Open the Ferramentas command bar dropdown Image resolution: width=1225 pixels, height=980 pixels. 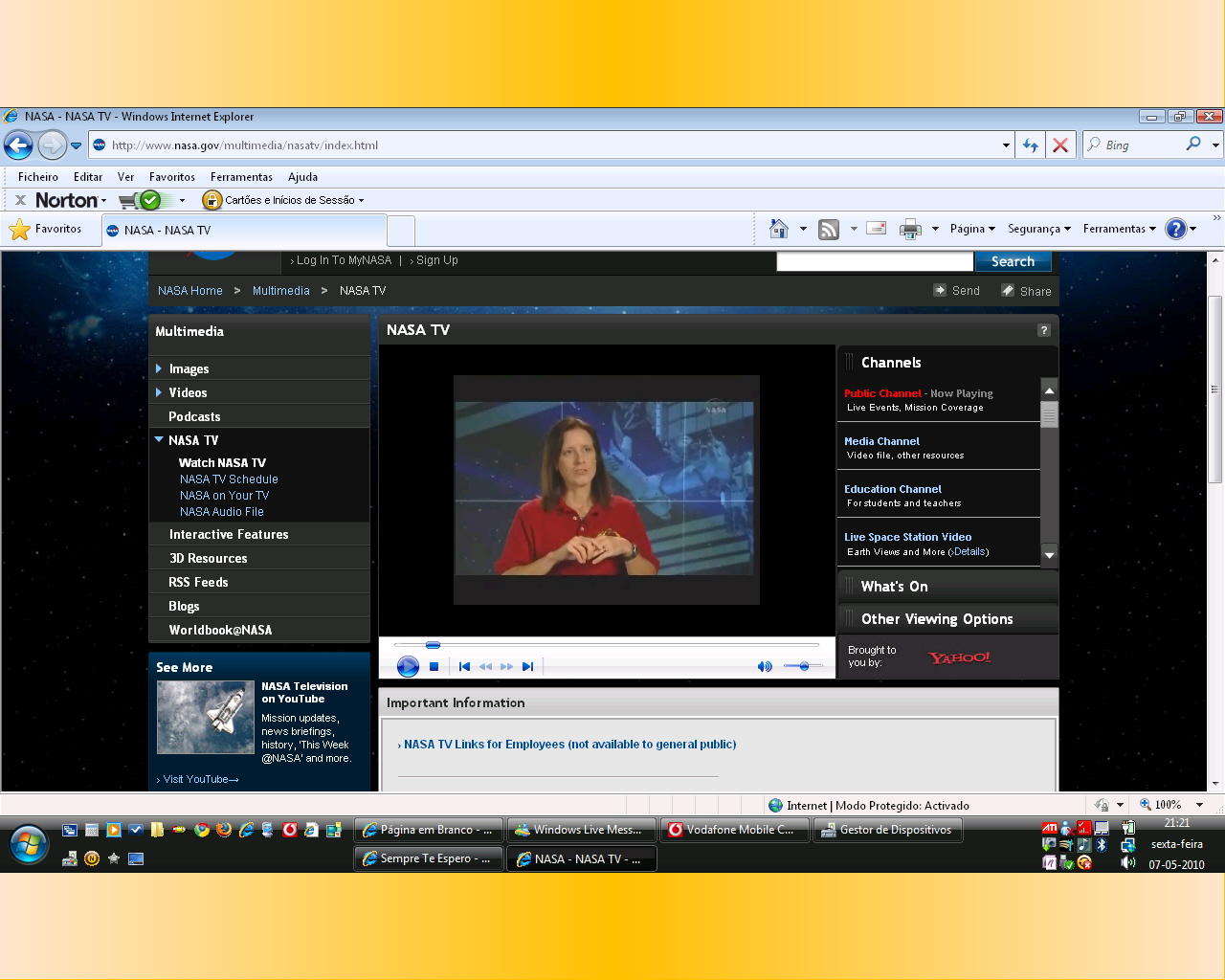[1120, 229]
